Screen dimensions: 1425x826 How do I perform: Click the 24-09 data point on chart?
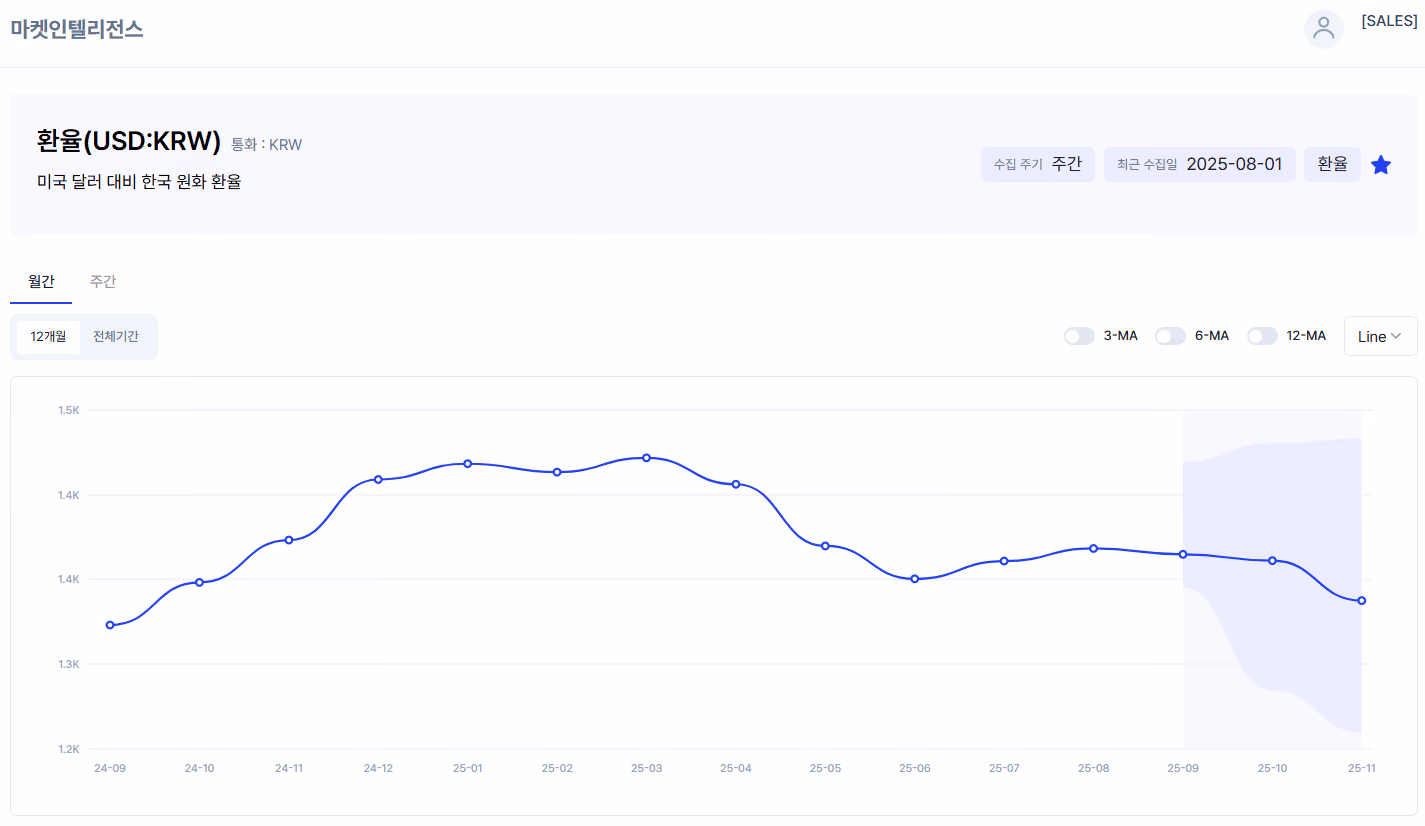pos(110,625)
